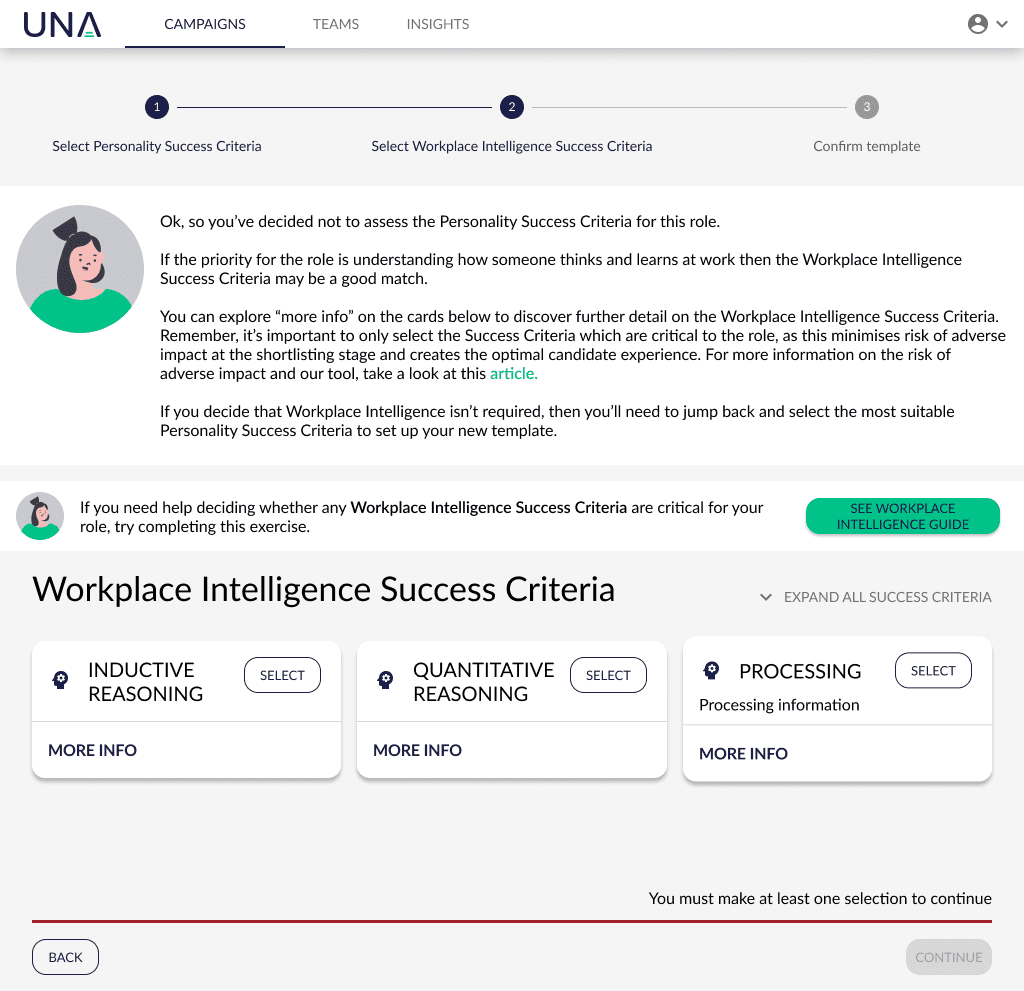Viewport: 1024px width, 991px height.
Task: Click the large assistant avatar illustration
Action: coord(80,269)
